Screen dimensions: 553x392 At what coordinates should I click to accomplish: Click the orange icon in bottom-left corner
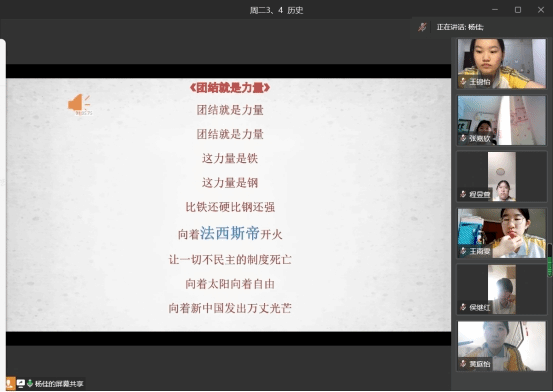click(10, 384)
